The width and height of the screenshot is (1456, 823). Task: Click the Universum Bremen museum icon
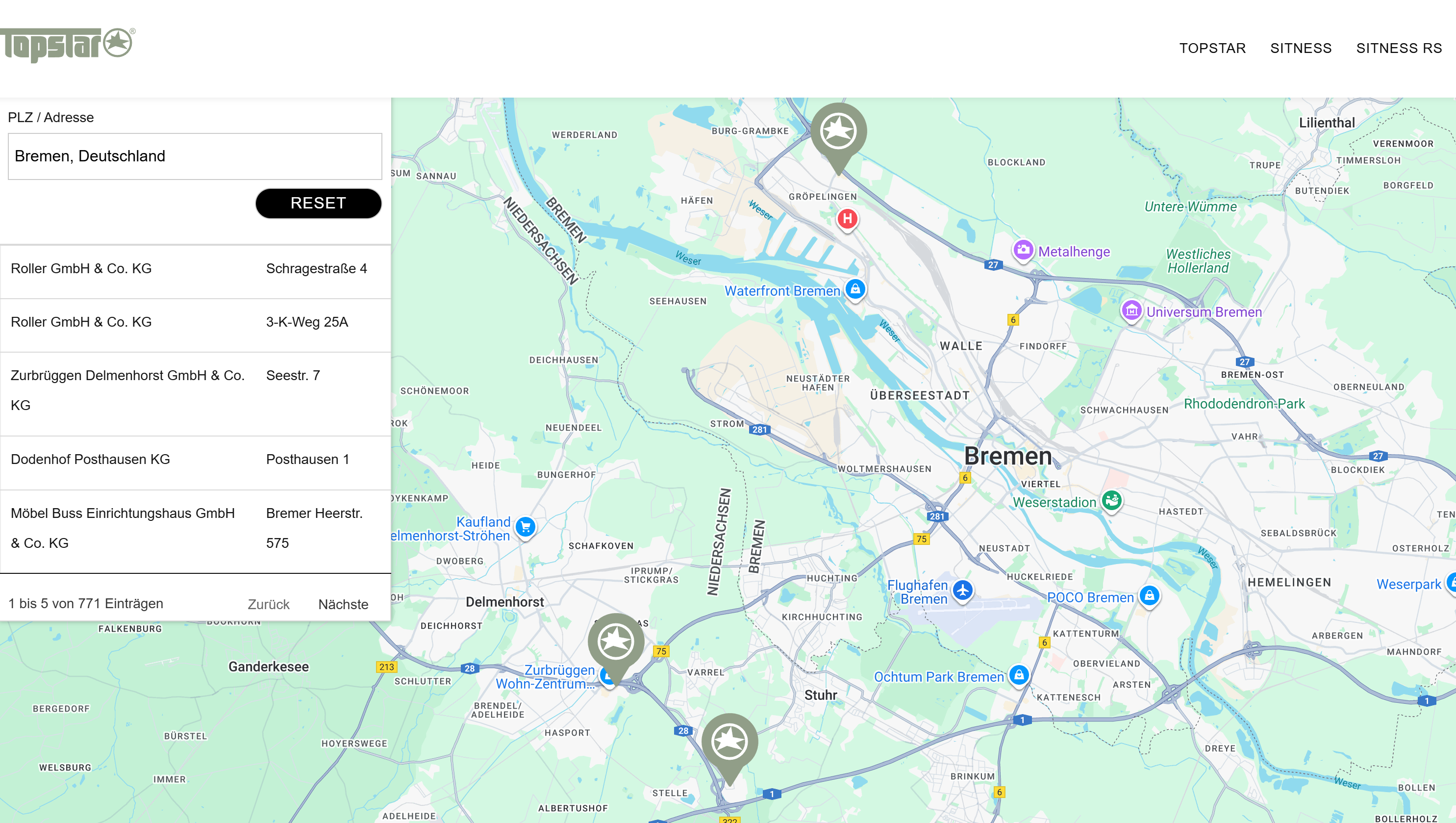[x=1131, y=310]
